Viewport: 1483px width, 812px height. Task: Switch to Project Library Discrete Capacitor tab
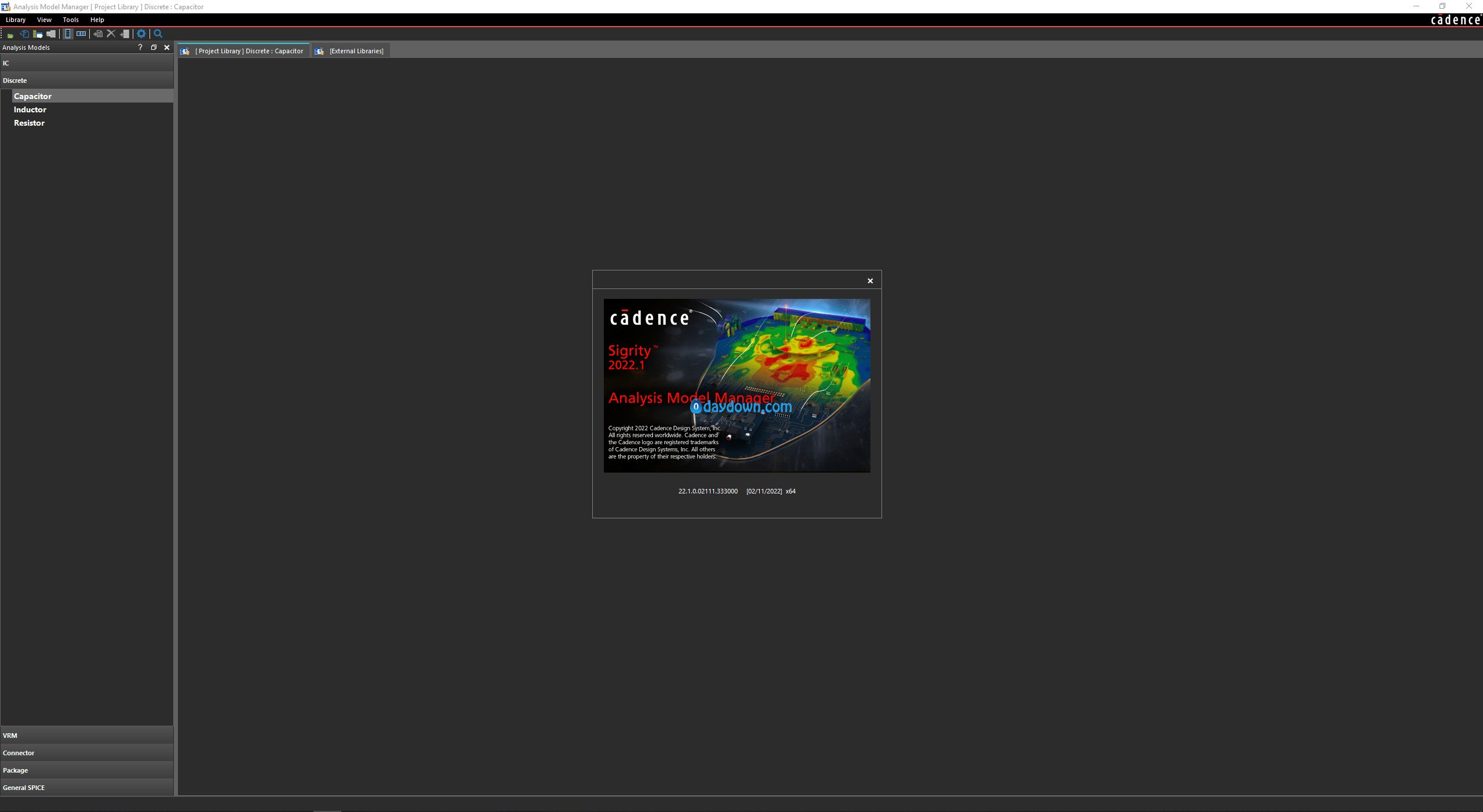(x=243, y=51)
